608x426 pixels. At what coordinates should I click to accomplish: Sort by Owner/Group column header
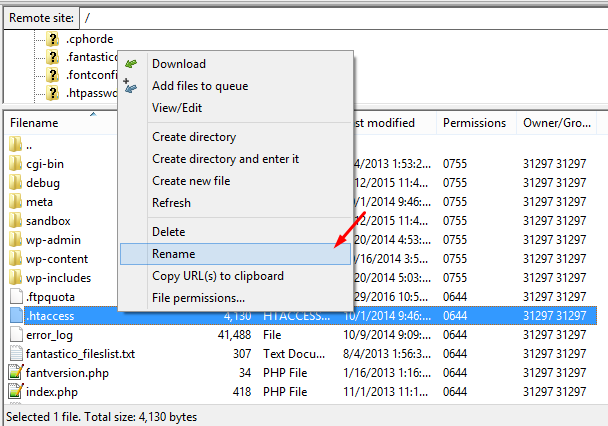[557, 123]
